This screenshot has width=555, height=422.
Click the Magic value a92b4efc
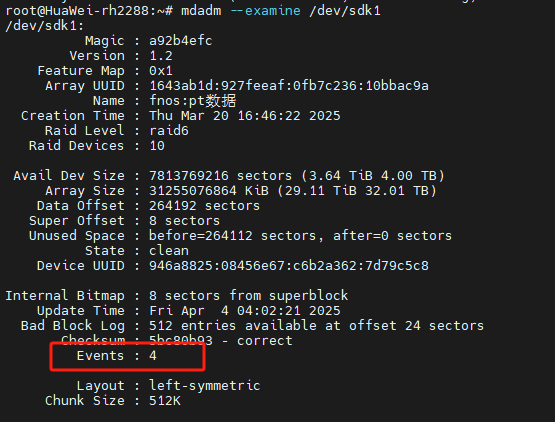(x=181, y=41)
